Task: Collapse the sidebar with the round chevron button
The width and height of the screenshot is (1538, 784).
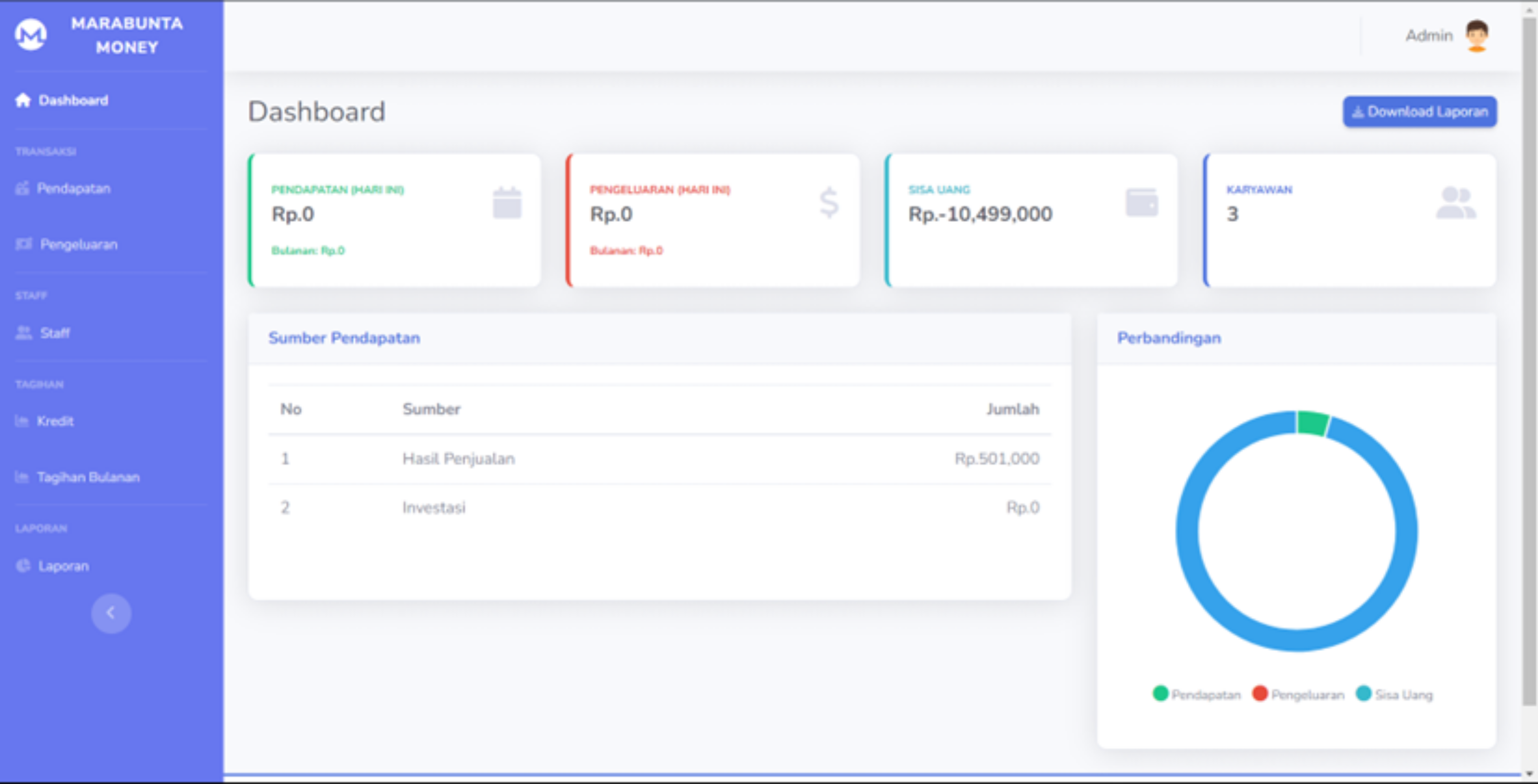Action: coord(111,613)
